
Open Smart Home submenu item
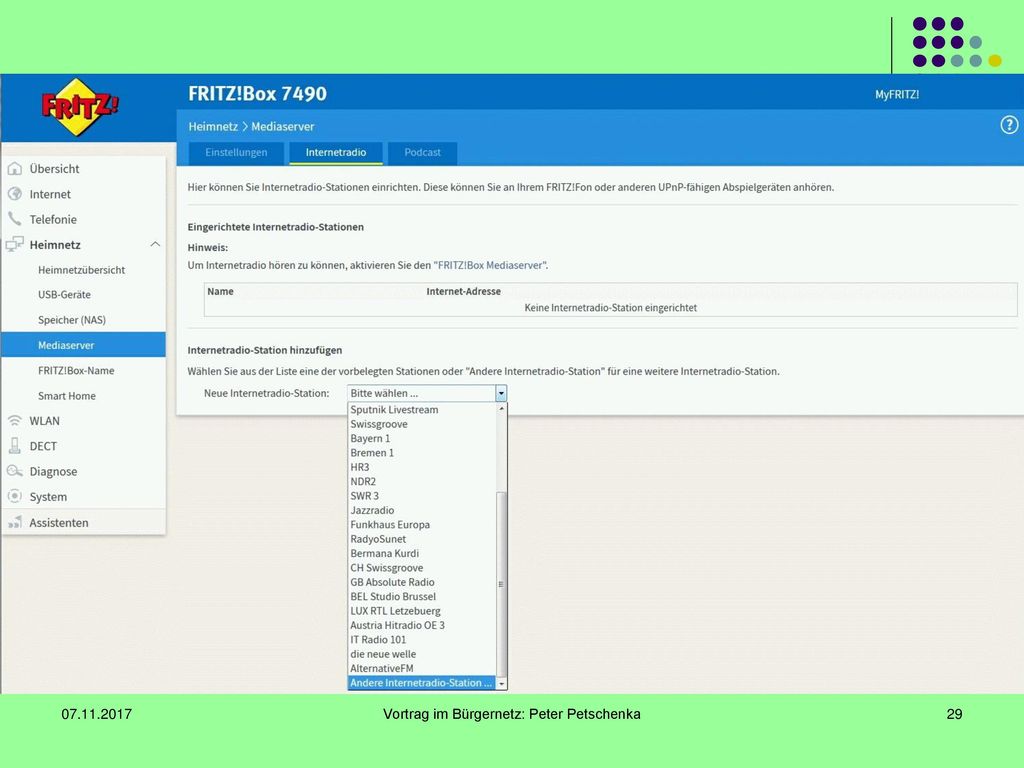67,396
